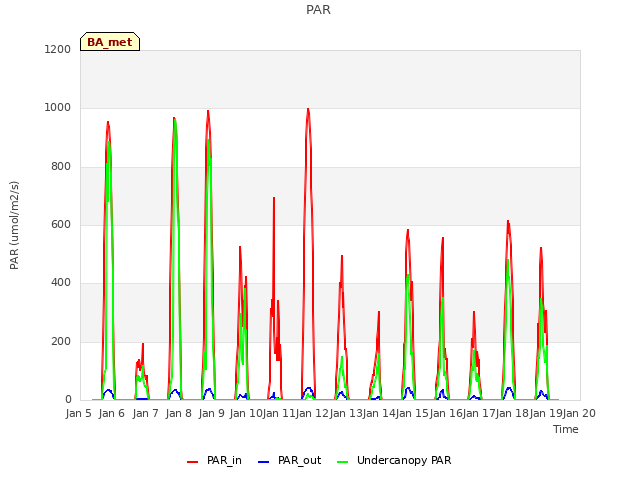640x480 pixels.
Task: Click y-axis label 1200
Action: (58, 49)
